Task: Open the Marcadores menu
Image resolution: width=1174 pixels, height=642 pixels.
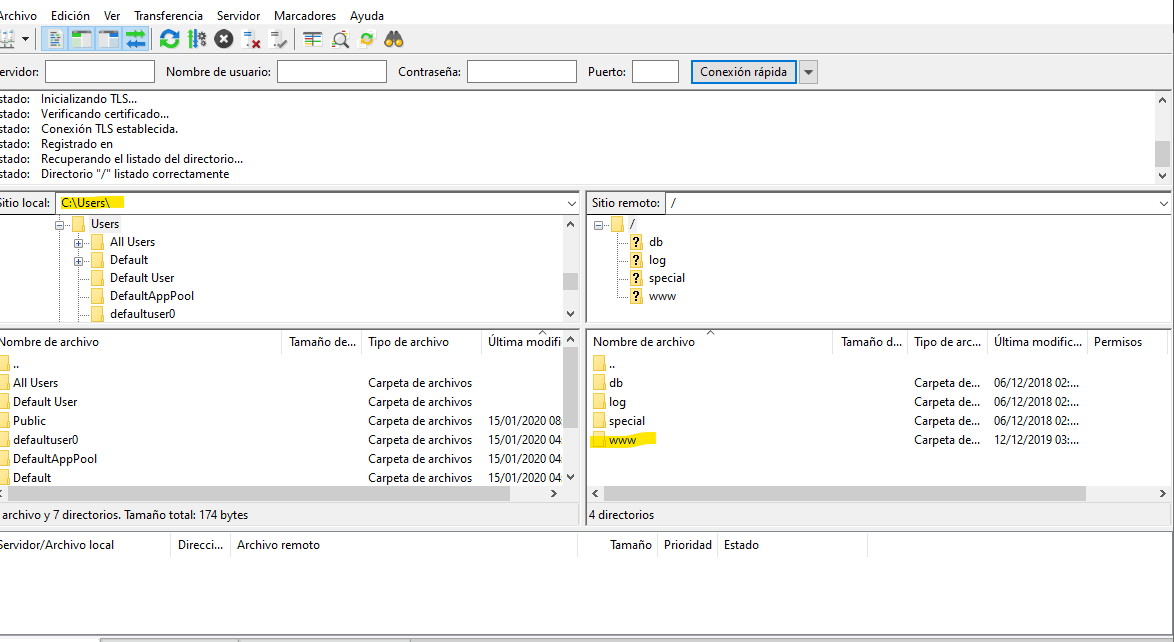Action: pyautogui.click(x=305, y=16)
